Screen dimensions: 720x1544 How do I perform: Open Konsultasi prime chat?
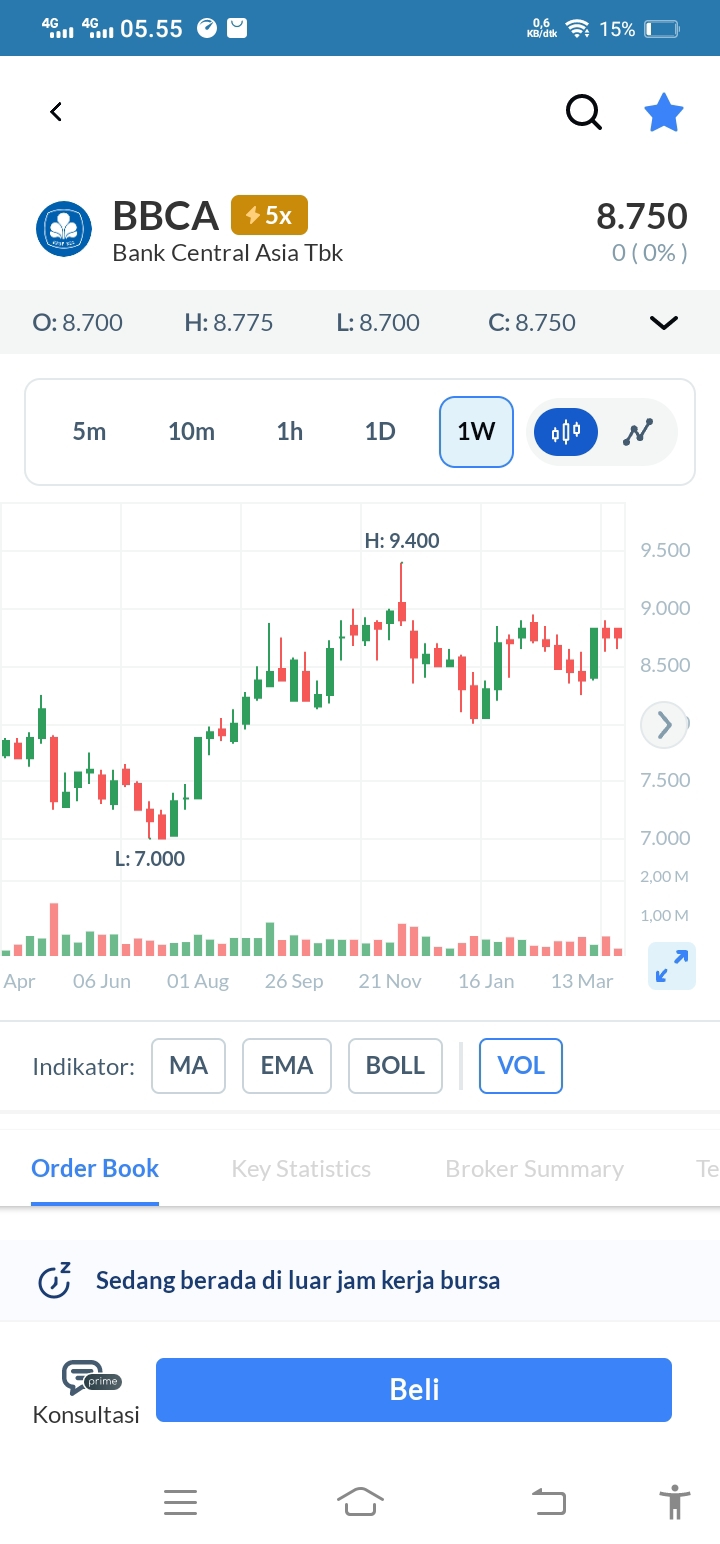pyautogui.click(x=87, y=1391)
